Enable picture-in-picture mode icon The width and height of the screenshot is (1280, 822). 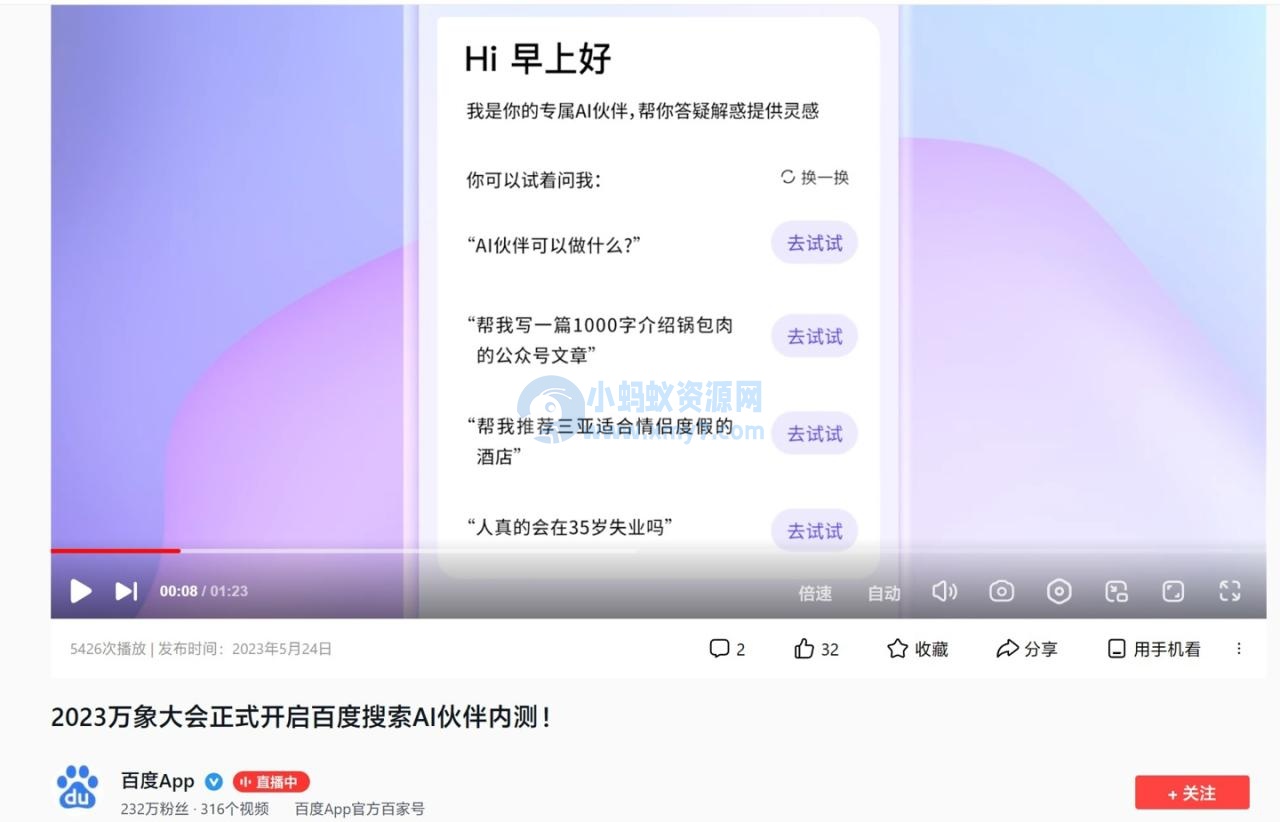click(x=1116, y=592)
